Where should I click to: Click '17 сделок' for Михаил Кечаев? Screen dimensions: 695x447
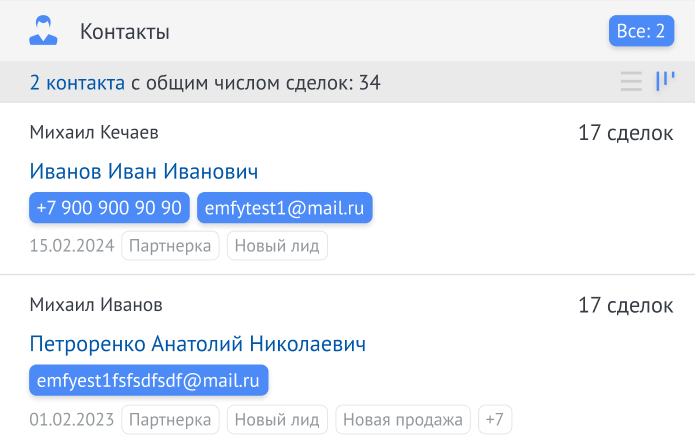pos(625,133)
